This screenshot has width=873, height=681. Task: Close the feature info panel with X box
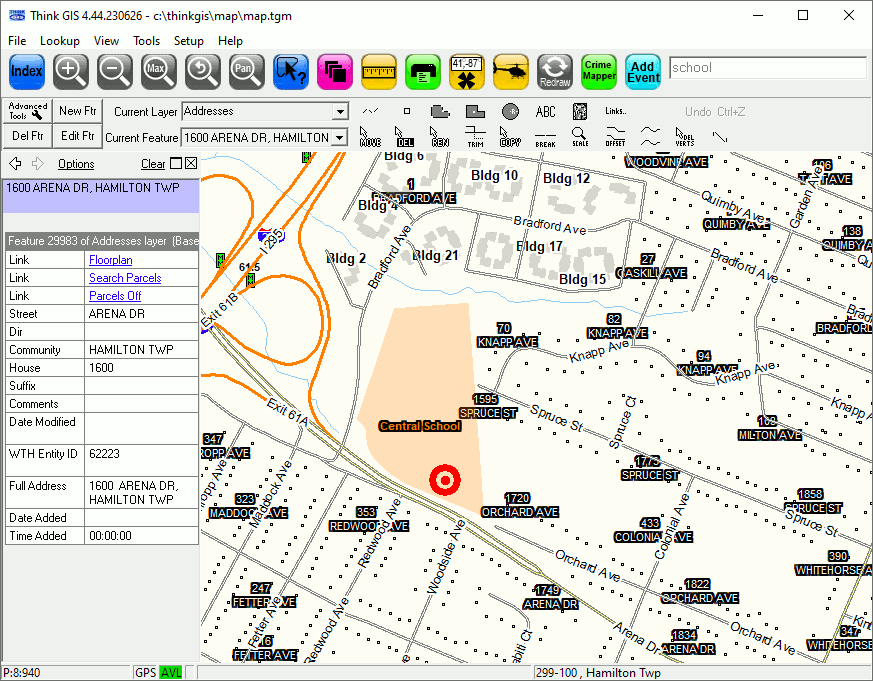coord(191,164)
